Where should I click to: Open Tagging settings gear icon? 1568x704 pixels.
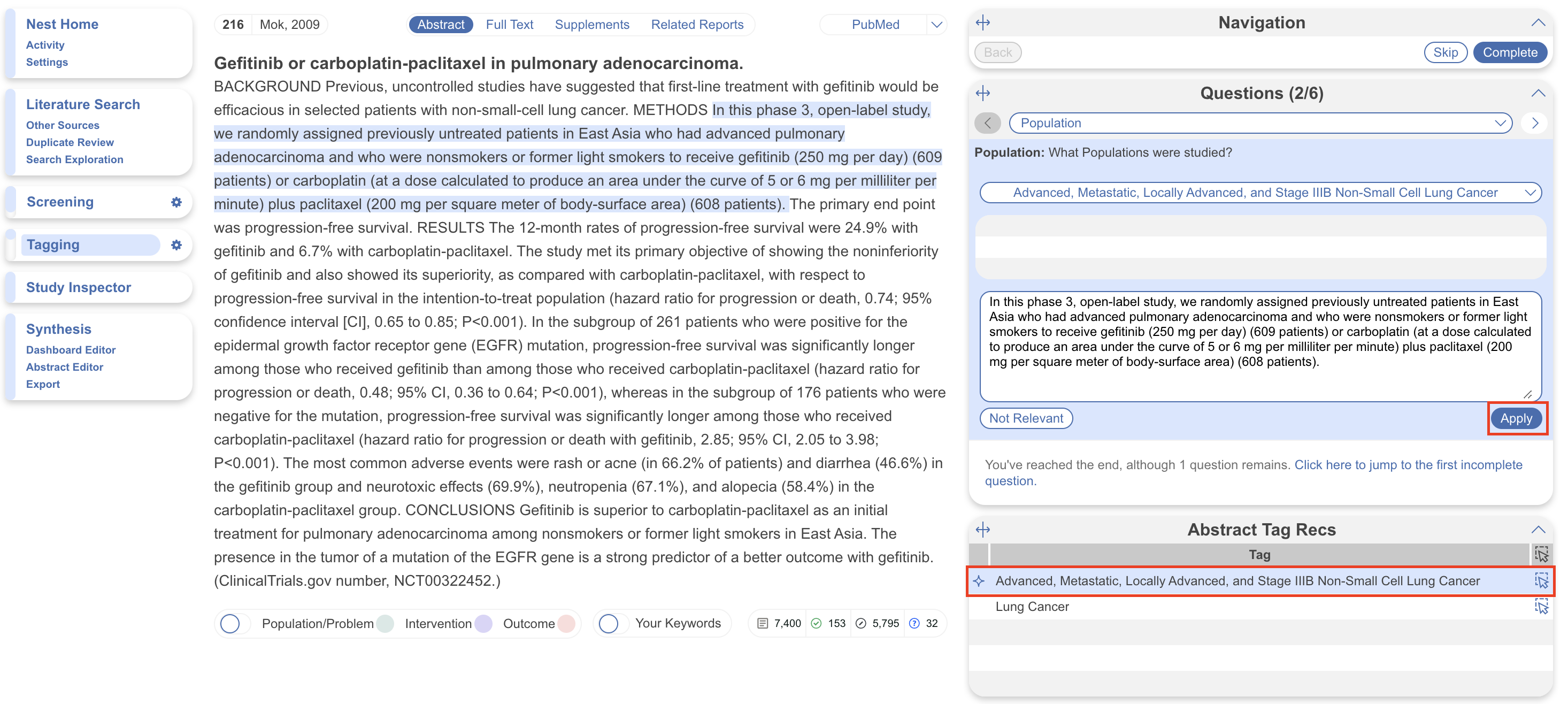coord(176,245)
